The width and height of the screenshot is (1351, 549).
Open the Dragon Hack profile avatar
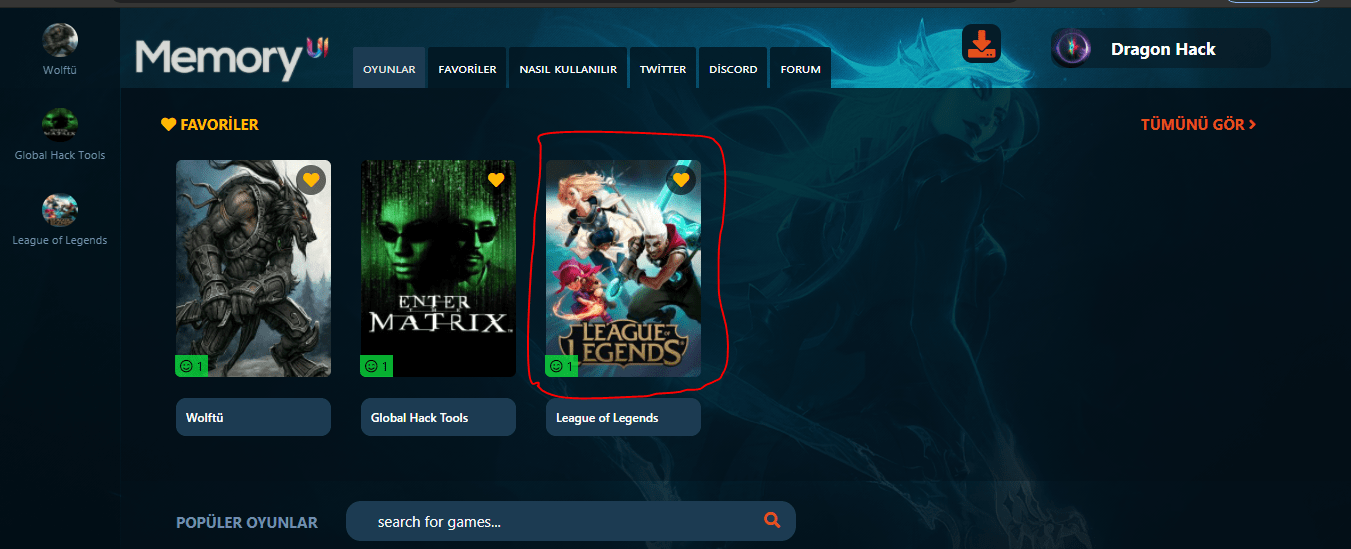click(x=1073, y=48)
